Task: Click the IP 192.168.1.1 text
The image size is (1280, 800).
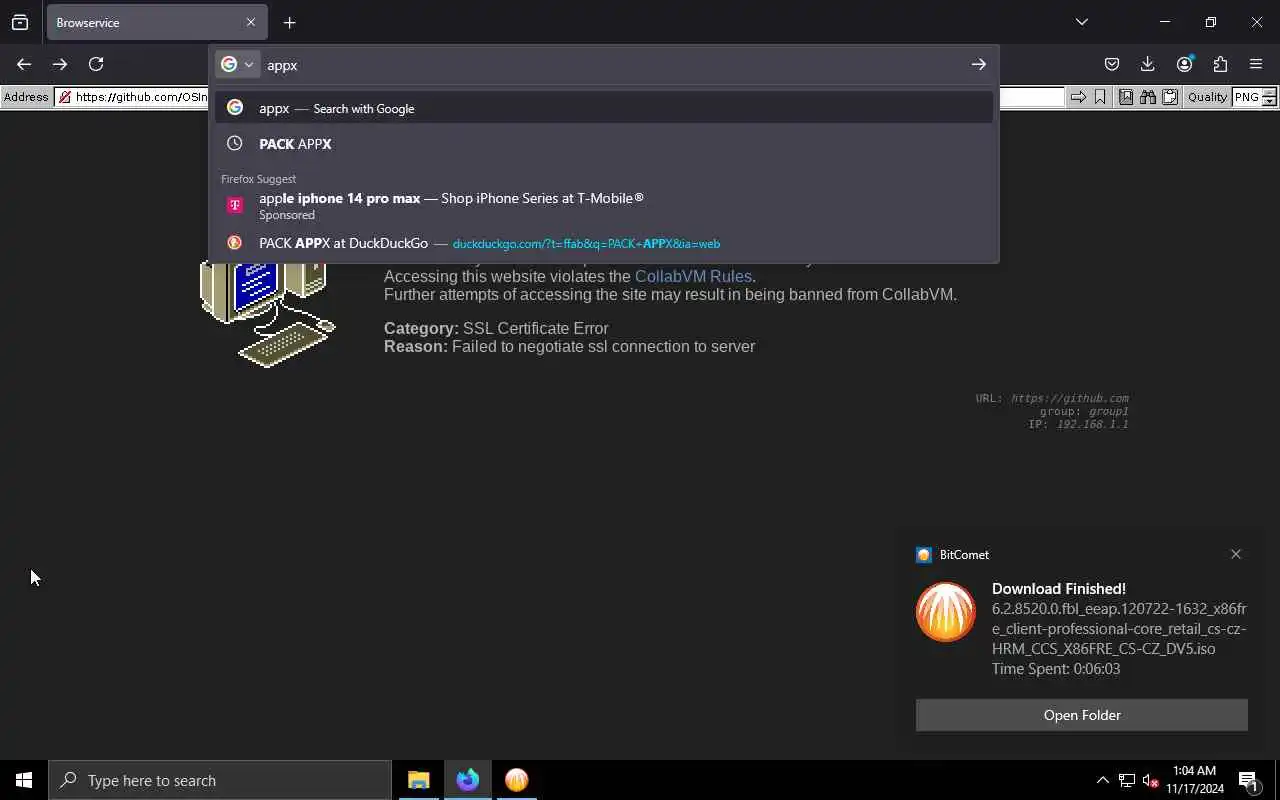Action: click(x=1092, y=424)
